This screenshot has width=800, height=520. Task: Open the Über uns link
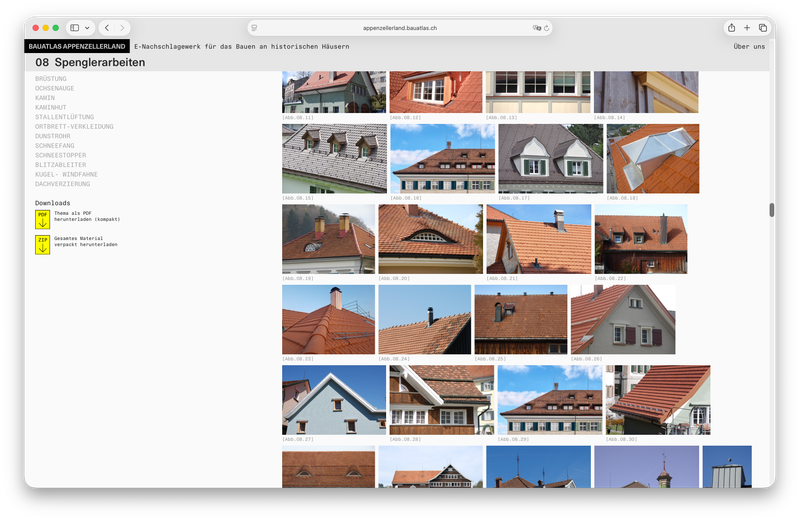(749, 46)
